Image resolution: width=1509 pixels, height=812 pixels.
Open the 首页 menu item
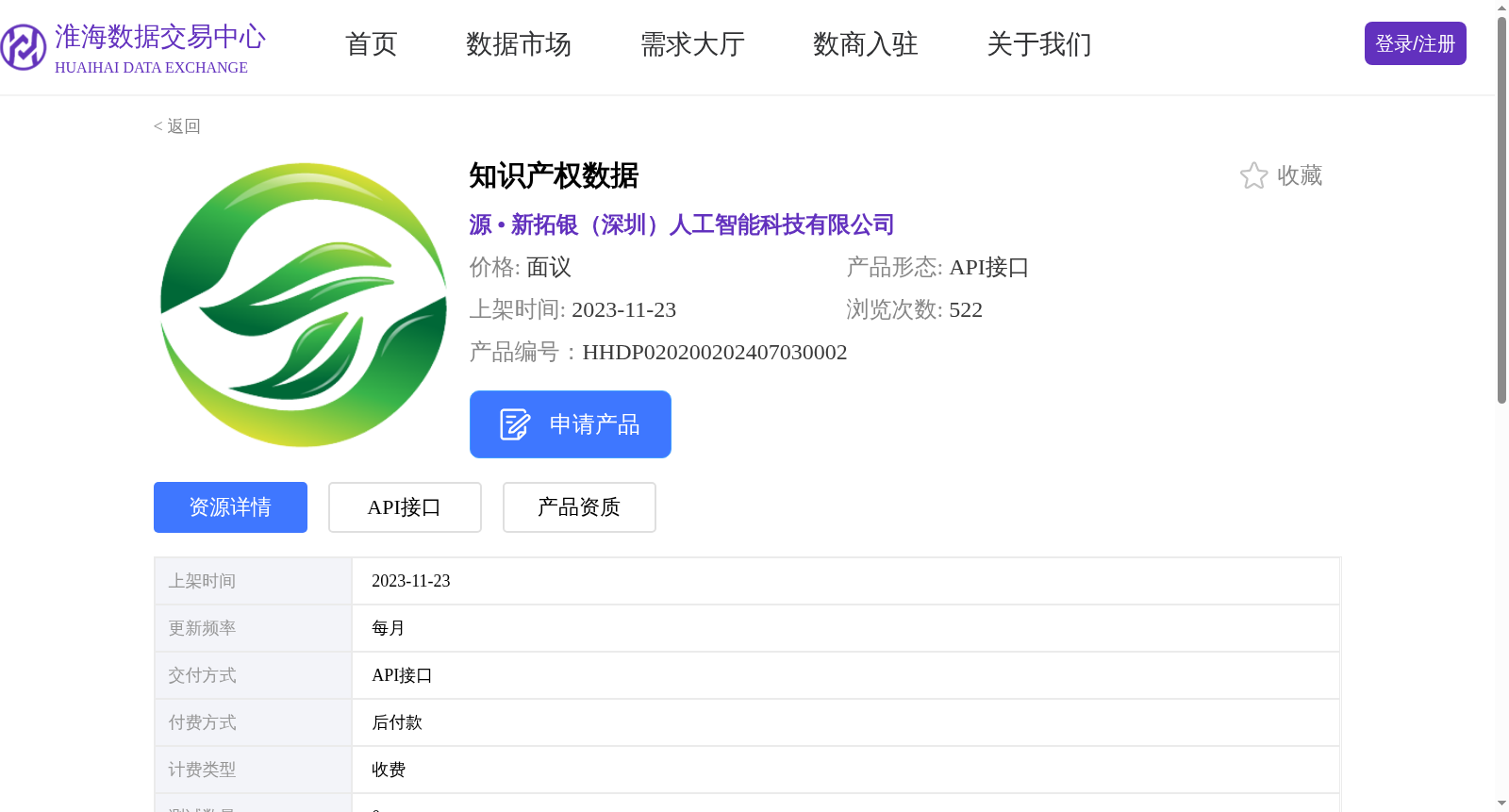pyautogui.click(x=372, y=44)
